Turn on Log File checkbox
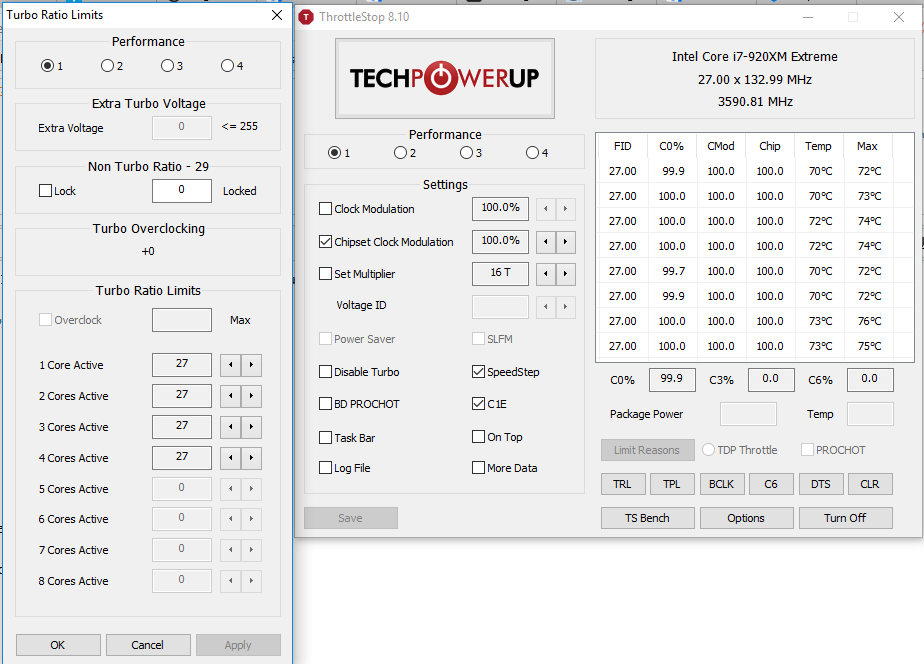 click(325, 468)
